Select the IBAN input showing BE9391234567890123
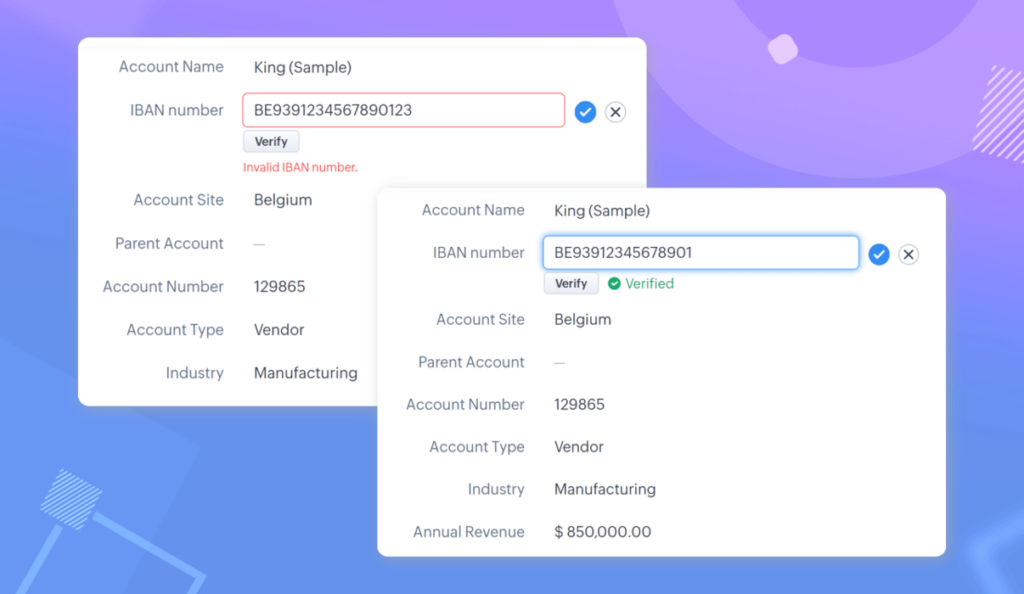The height and width of the screenshot is (594, 1024). click(x=403, y=110)
